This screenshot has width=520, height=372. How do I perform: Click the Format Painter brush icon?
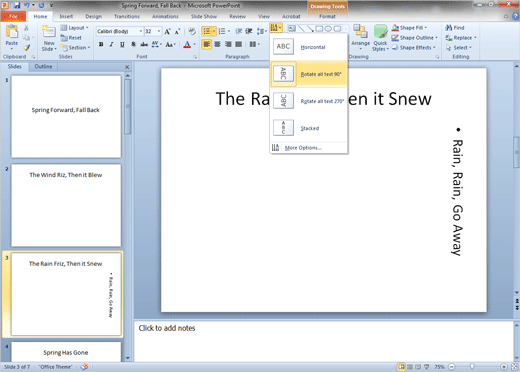point(26,48)
